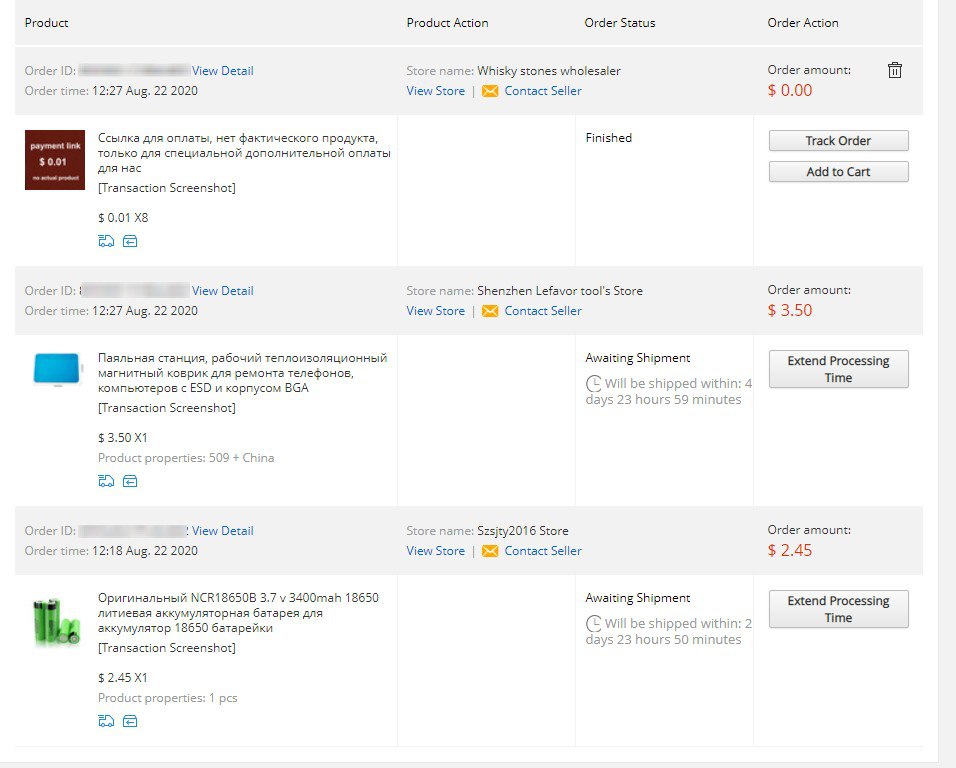Add the payment link item to cart
Viewport: 956px width, 768px height.
click(x=838, y=172)
